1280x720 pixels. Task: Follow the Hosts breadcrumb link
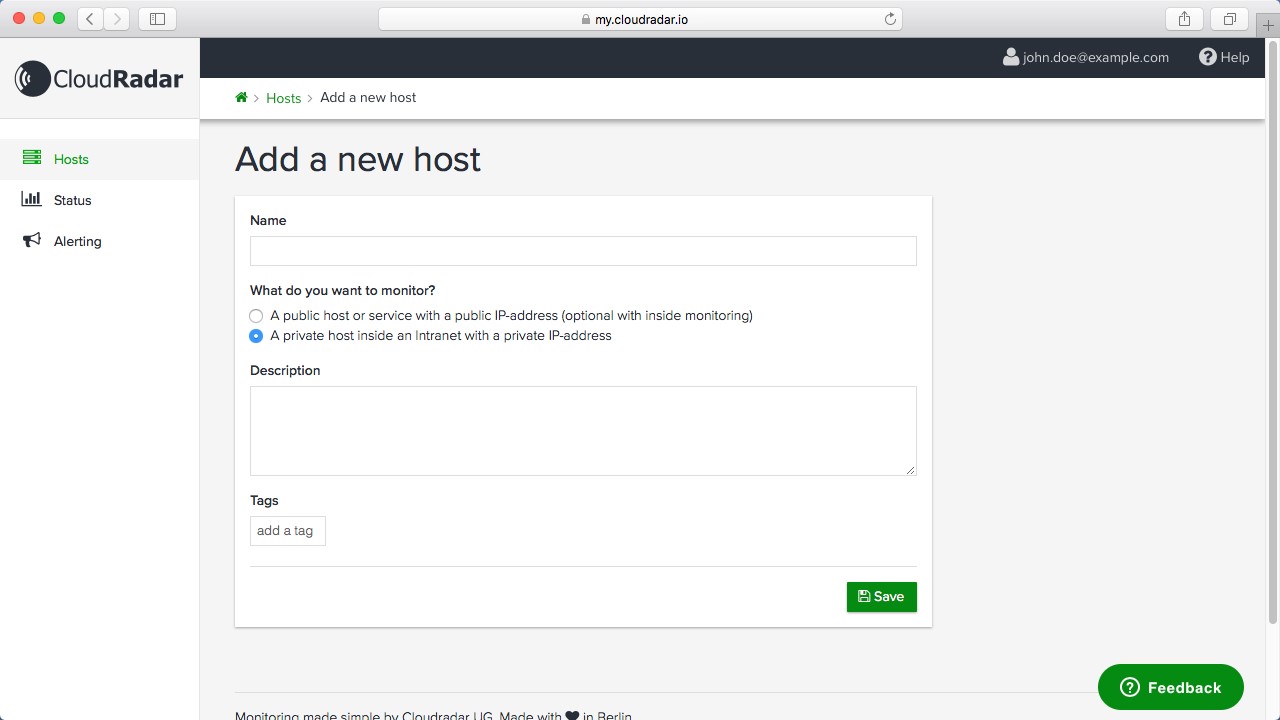(283, 98)
